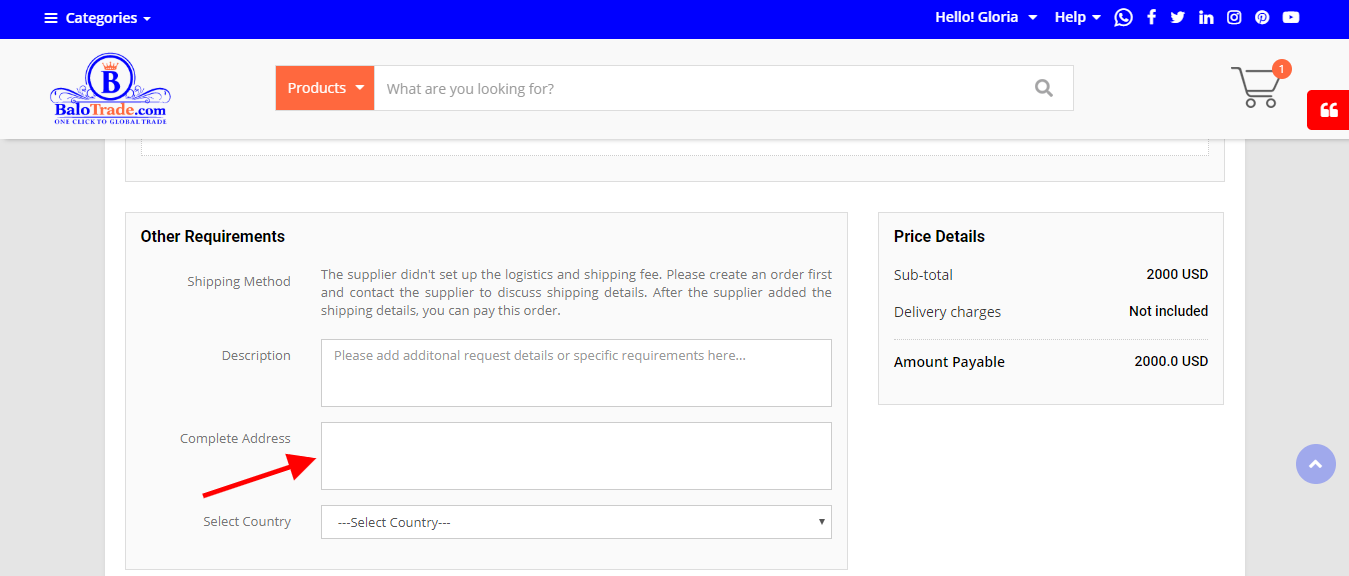
Task: Visit the Facebook page icon
Action: [1151, 17]
